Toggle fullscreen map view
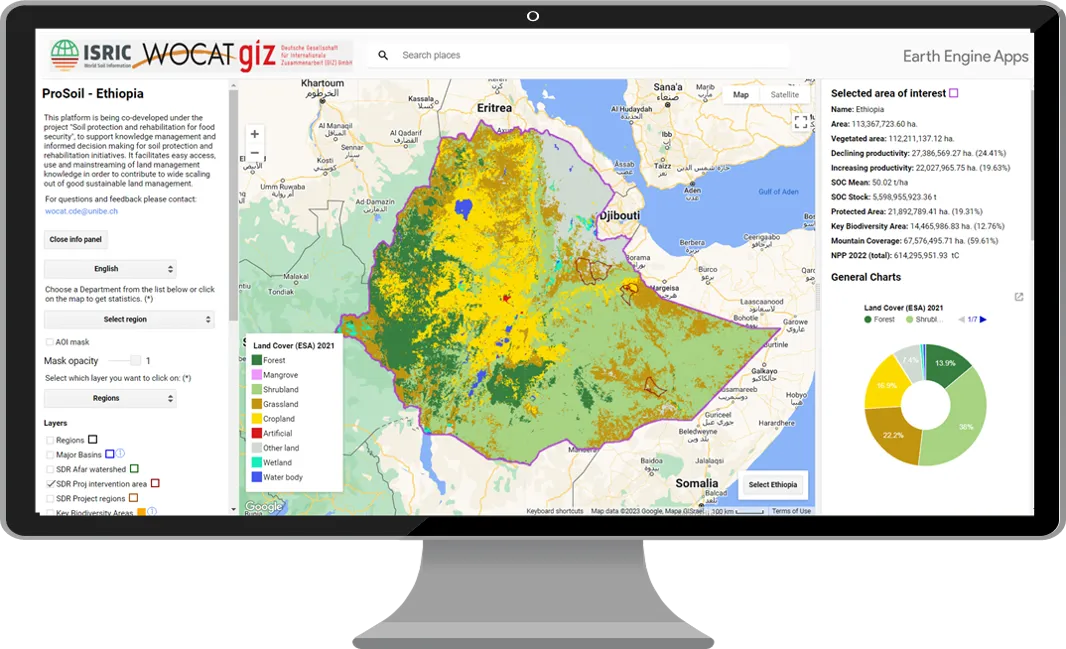This screenshot has height=649, width=1066. click(800, 122)
